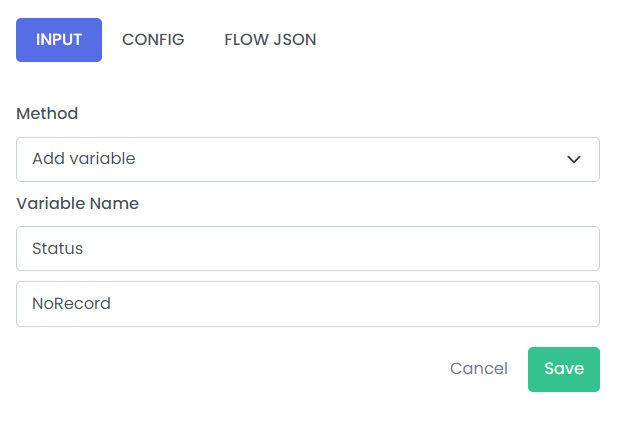Open the CONFIG tab
This screenshot has height=422, width=620.
(x=153, y=40)
